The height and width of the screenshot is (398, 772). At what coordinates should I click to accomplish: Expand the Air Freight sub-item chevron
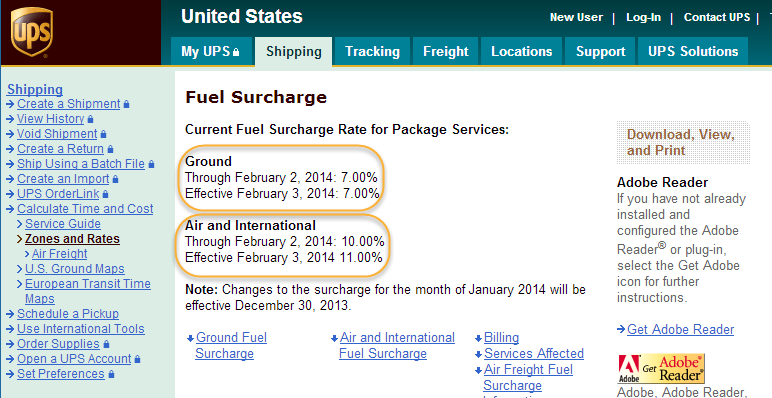coord(28,254)
